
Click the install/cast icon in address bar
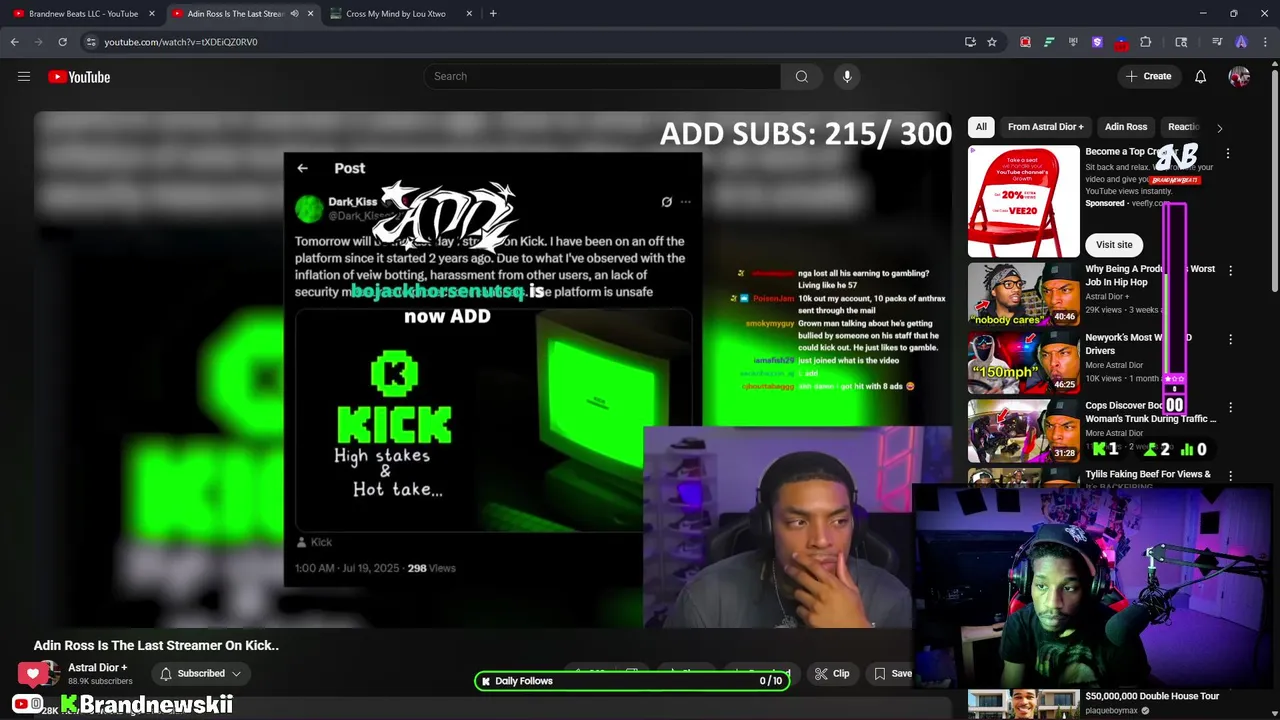(x=969, y=42)
